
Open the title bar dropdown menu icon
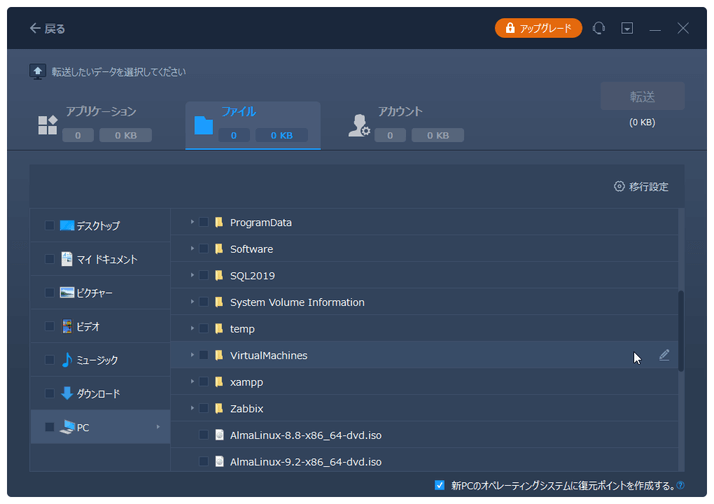point(627,29)
